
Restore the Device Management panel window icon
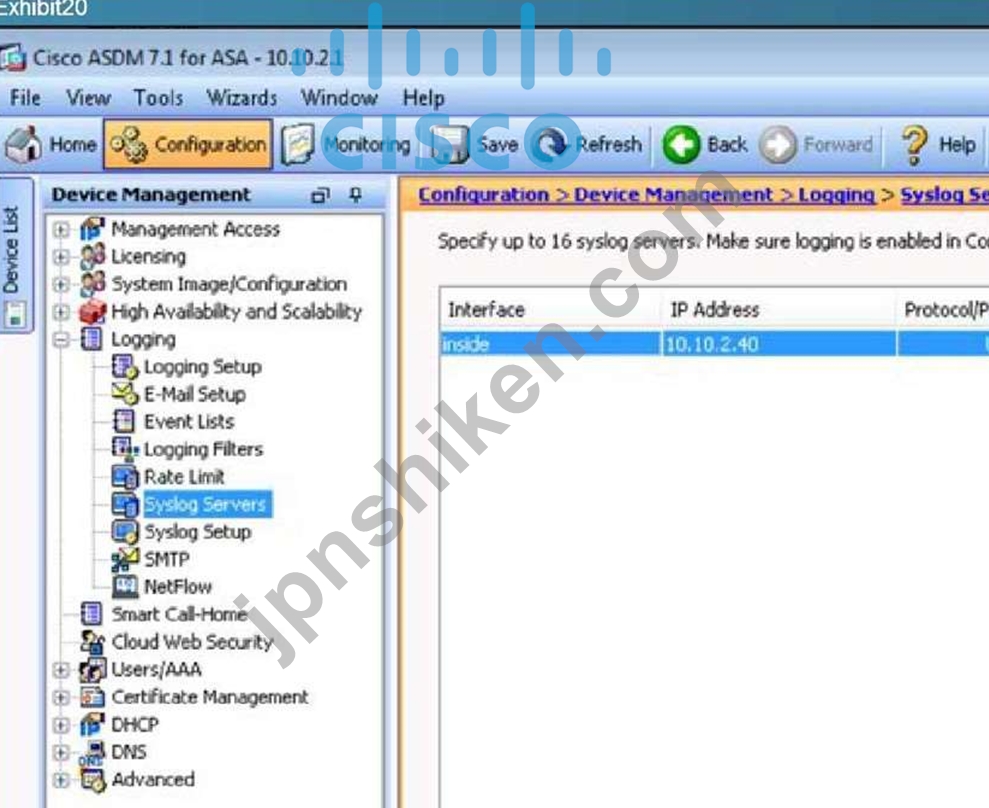pyautogui.click(x=320, y=196)
